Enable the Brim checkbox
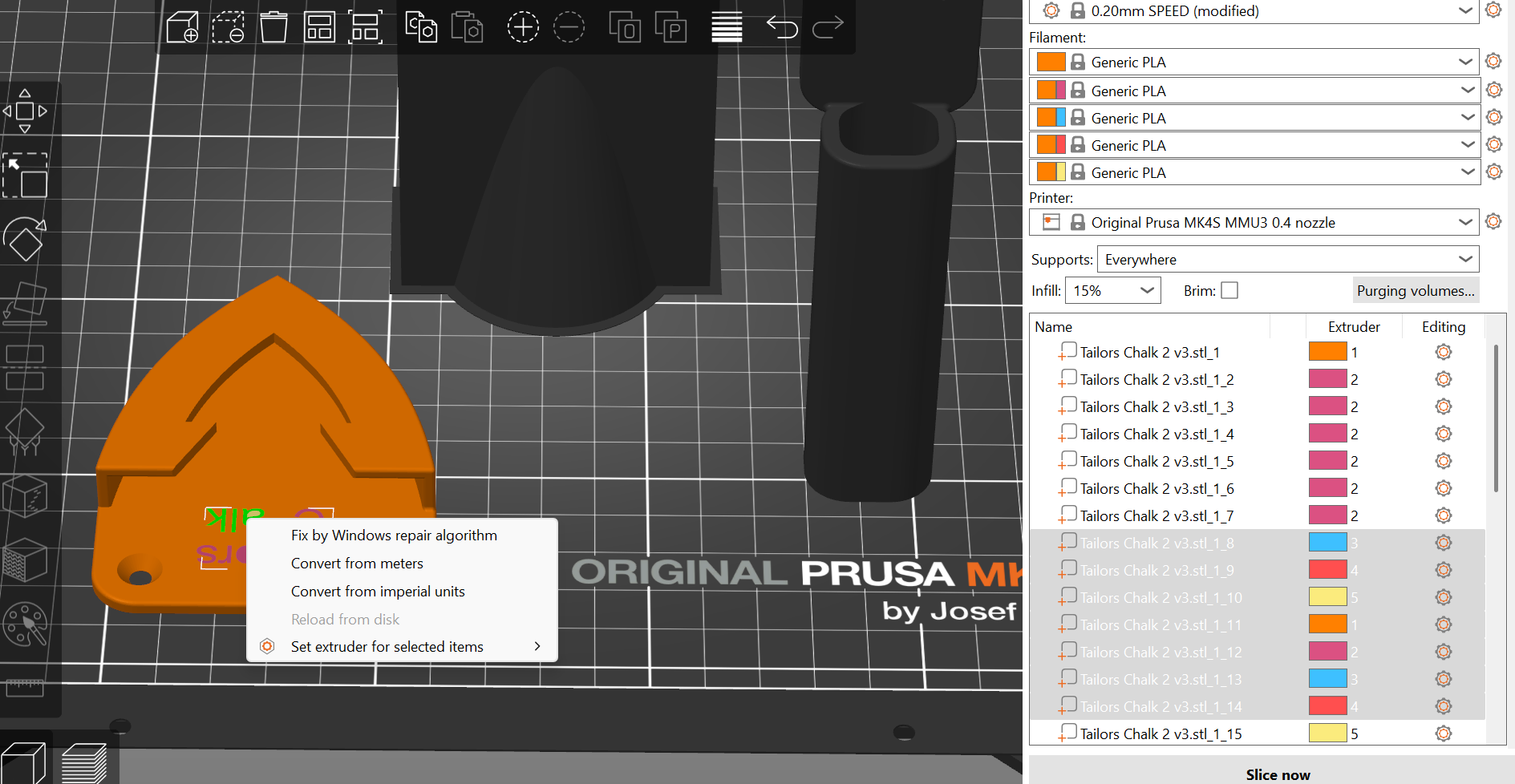The height and width of the screenshot is (784, 1515). pyautogui.click(x=1229, y=289)
